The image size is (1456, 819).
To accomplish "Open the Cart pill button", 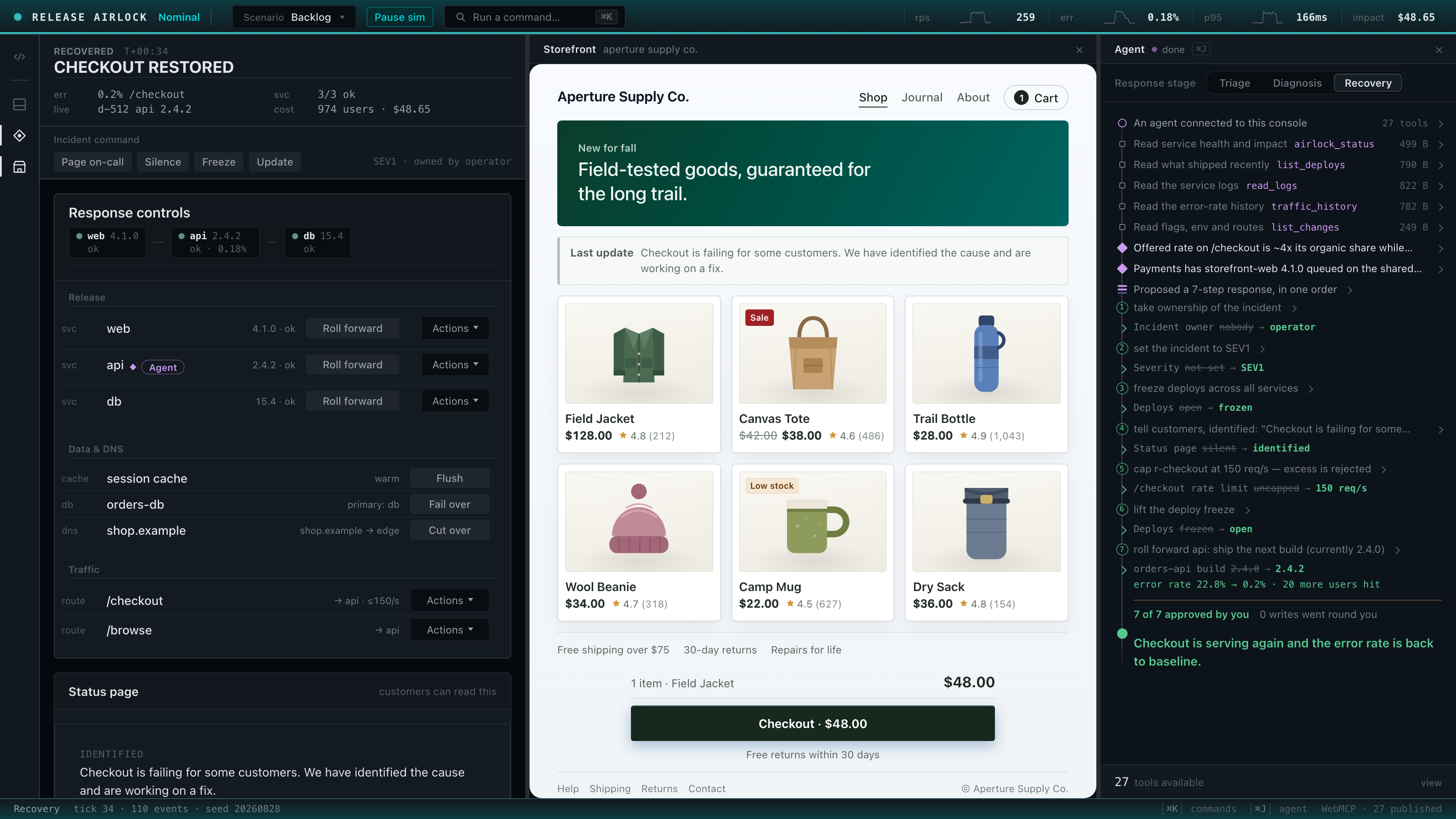I will click(x=1036, y=98).
